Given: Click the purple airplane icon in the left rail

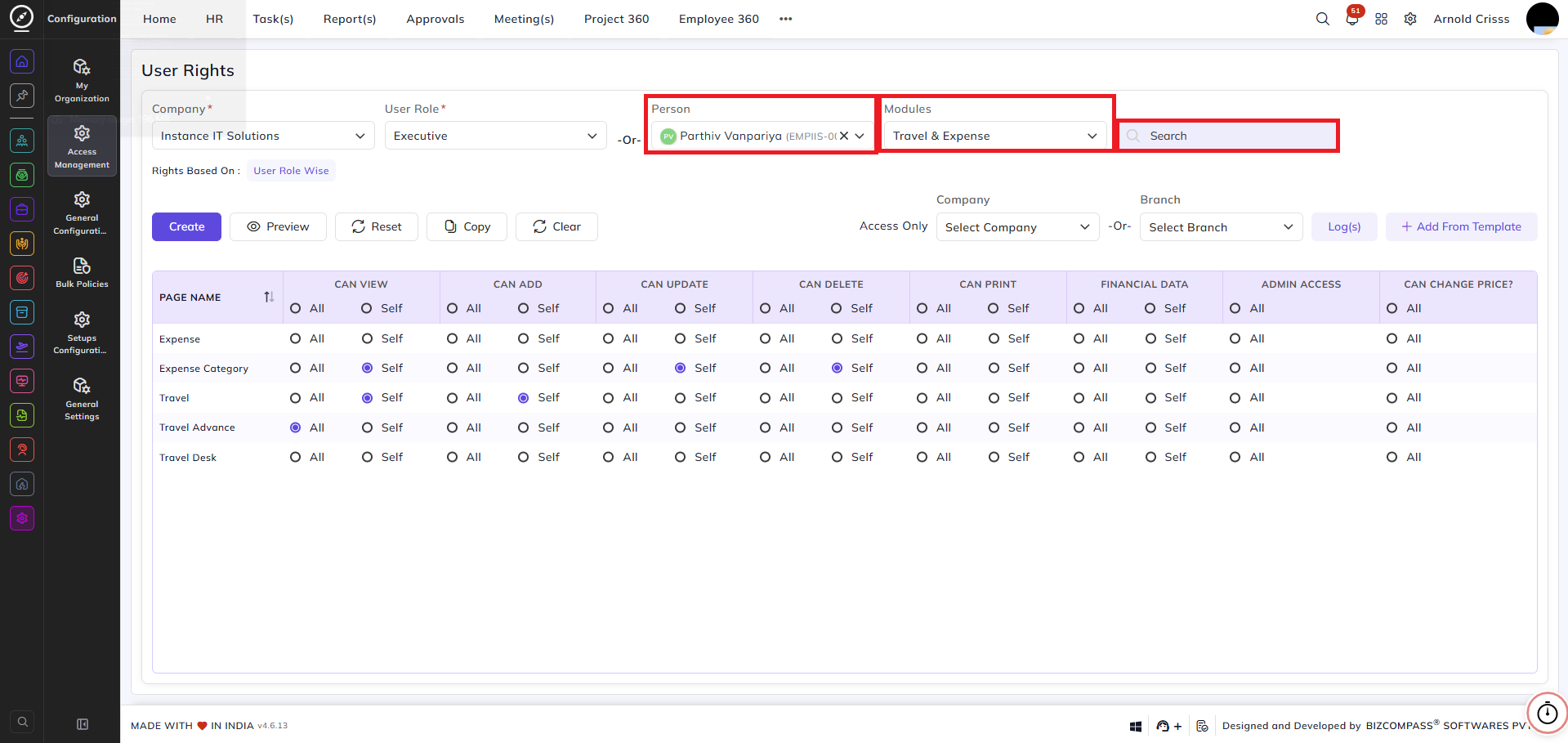Looking at the screenshot, I should (22, 347).
